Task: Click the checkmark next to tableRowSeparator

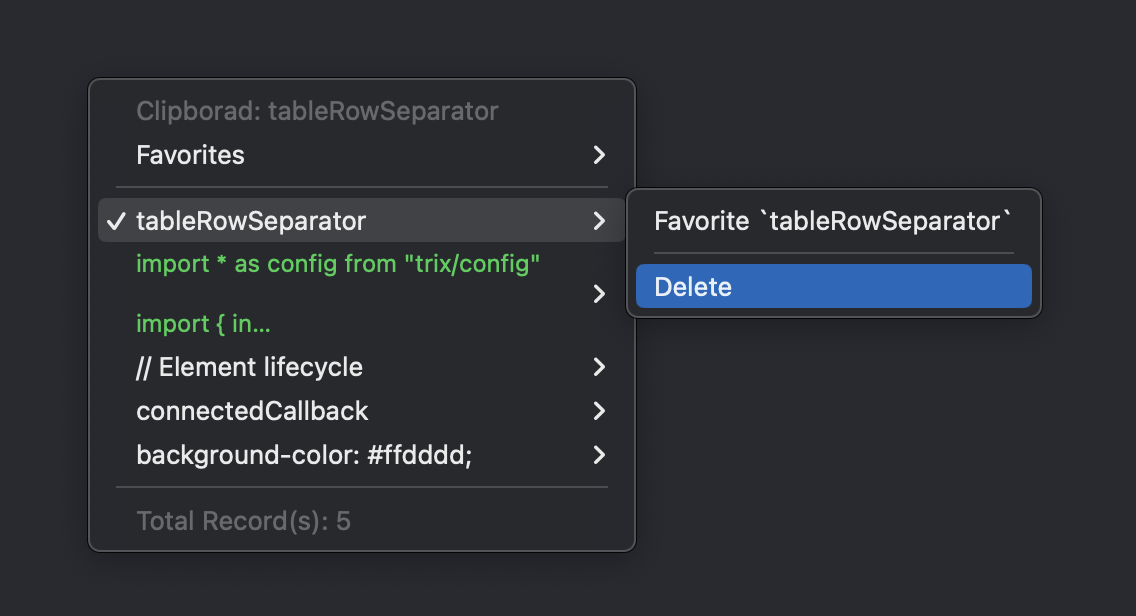Action: pyautogui.click(x=115, y=221)
